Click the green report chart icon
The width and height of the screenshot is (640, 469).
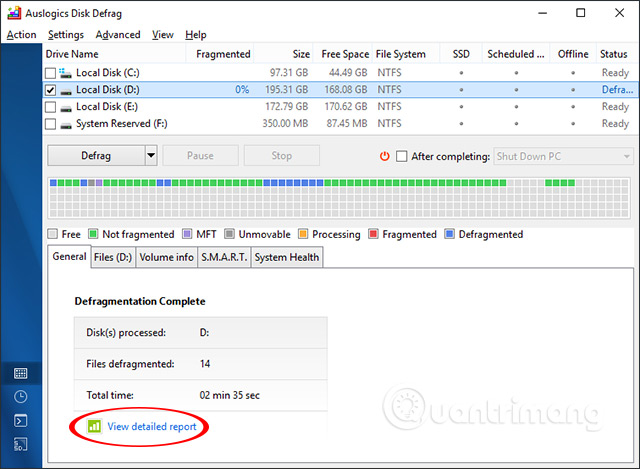pyautogui.click(x=94, y=427)
